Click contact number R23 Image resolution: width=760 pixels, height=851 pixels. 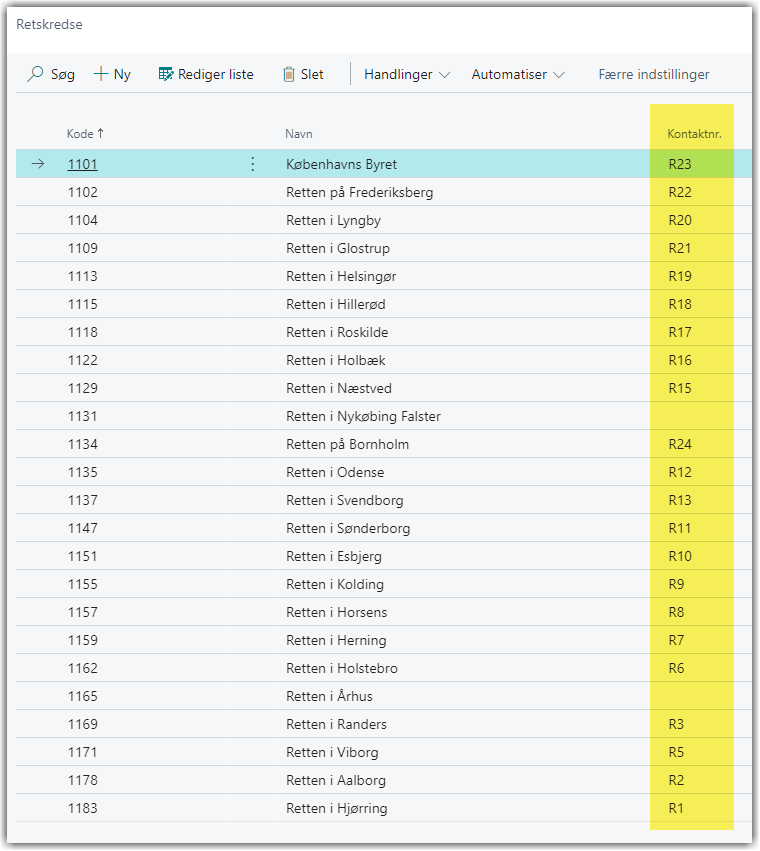(x=680, y=164)
